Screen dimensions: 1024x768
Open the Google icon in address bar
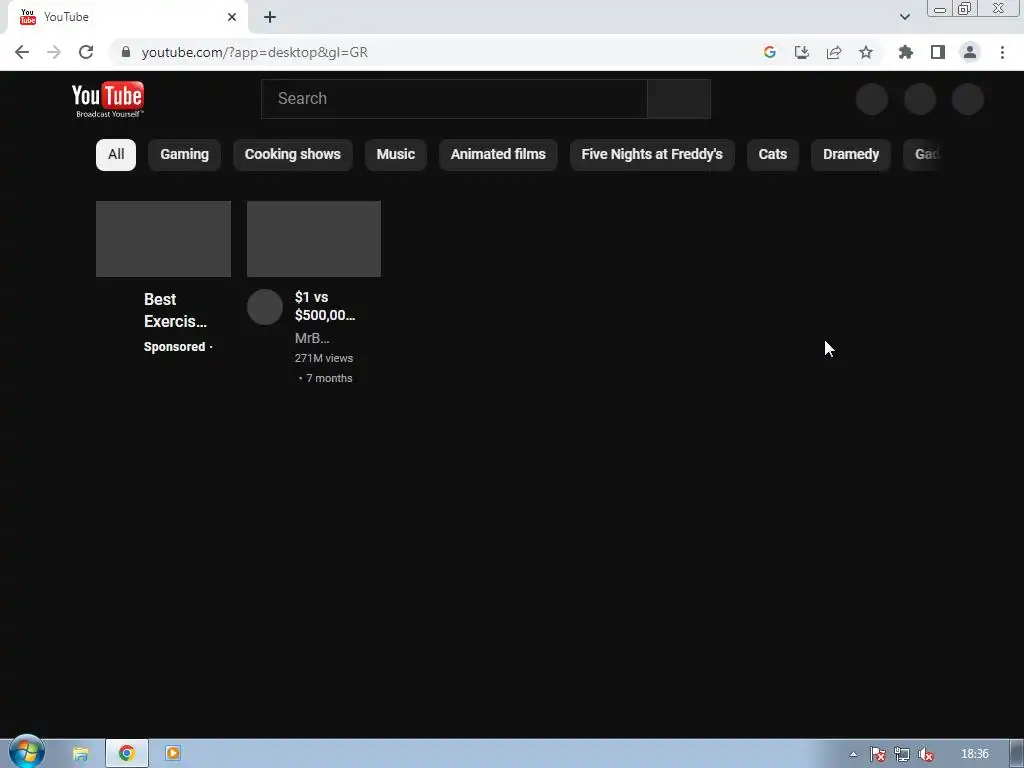tap(769, 52)
